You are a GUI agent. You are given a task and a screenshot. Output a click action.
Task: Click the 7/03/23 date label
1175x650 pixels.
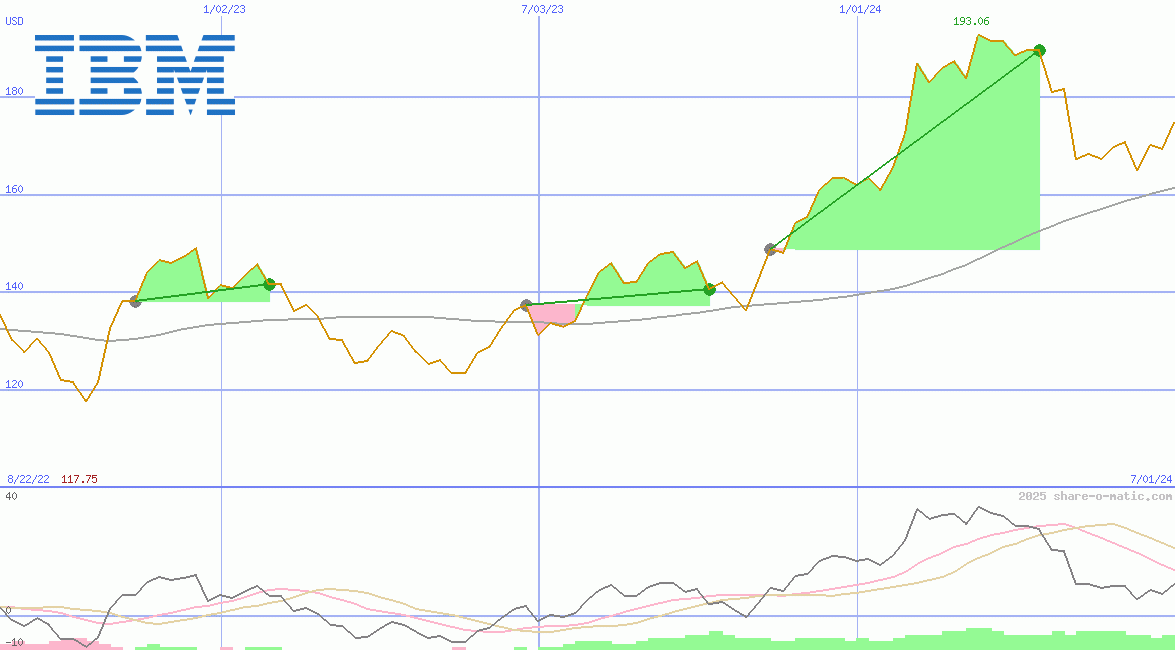point(543,9)
